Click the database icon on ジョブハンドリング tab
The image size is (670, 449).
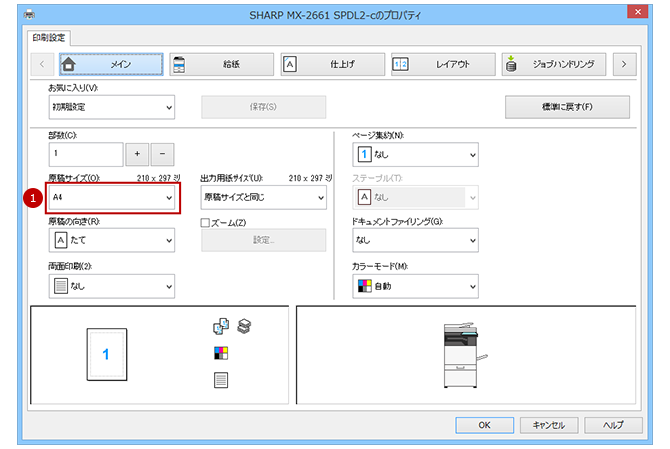(x=511, y=64)
